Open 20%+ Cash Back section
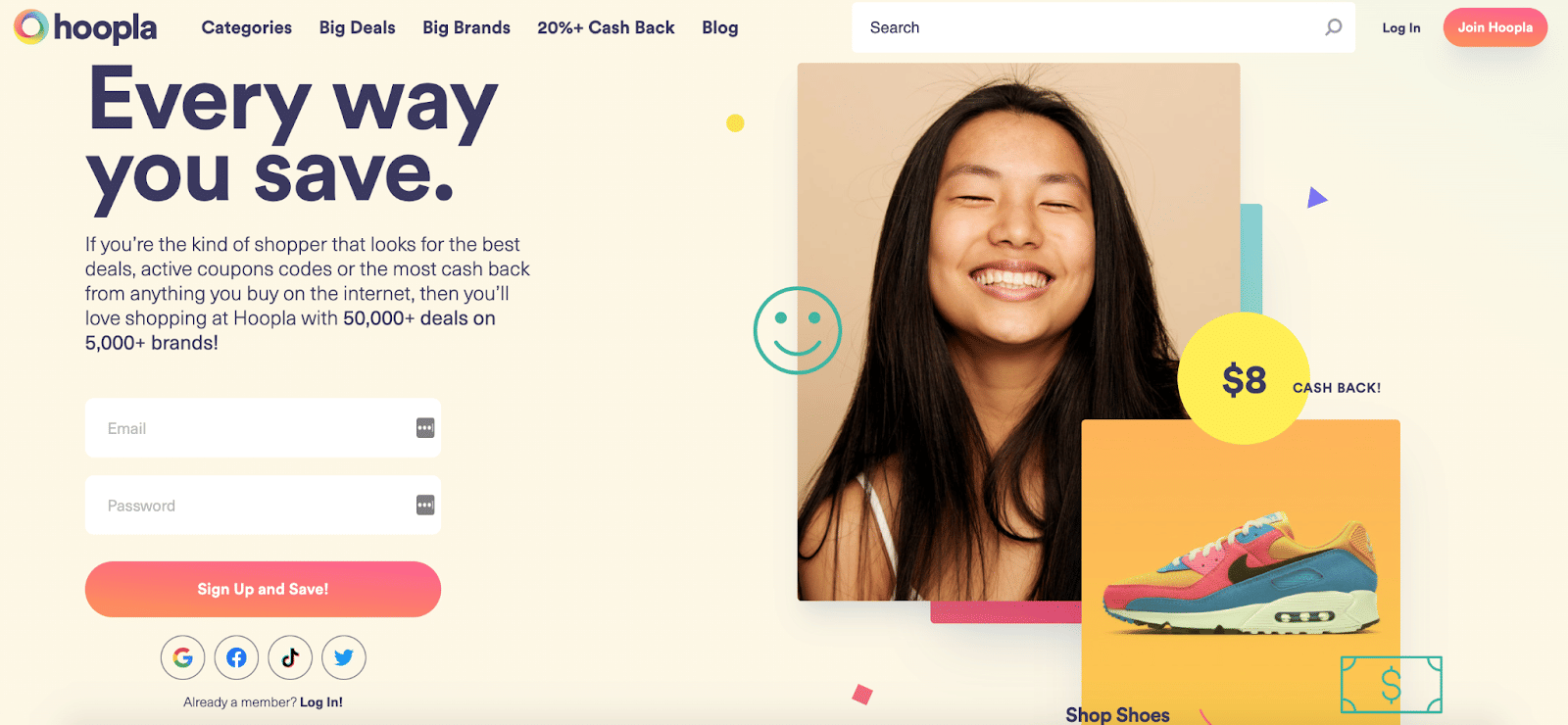This screenshot has height=725, width=1568. 606,27
